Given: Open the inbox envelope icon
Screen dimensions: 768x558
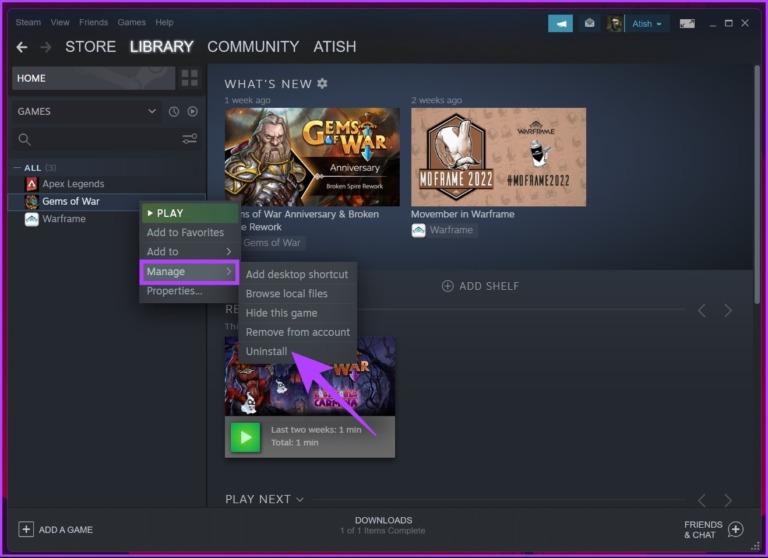Looking at the screenshot, I should tap(590, 23).
